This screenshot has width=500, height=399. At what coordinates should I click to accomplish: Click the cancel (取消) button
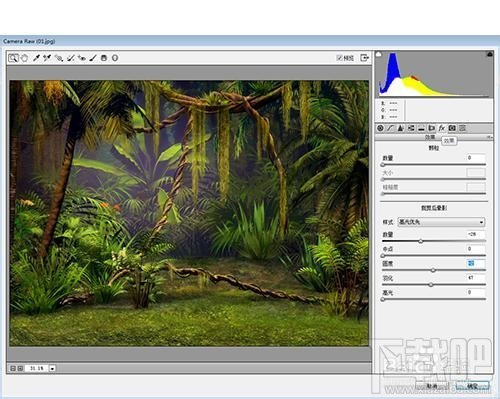pyautogui.click(x=432, y=386)
